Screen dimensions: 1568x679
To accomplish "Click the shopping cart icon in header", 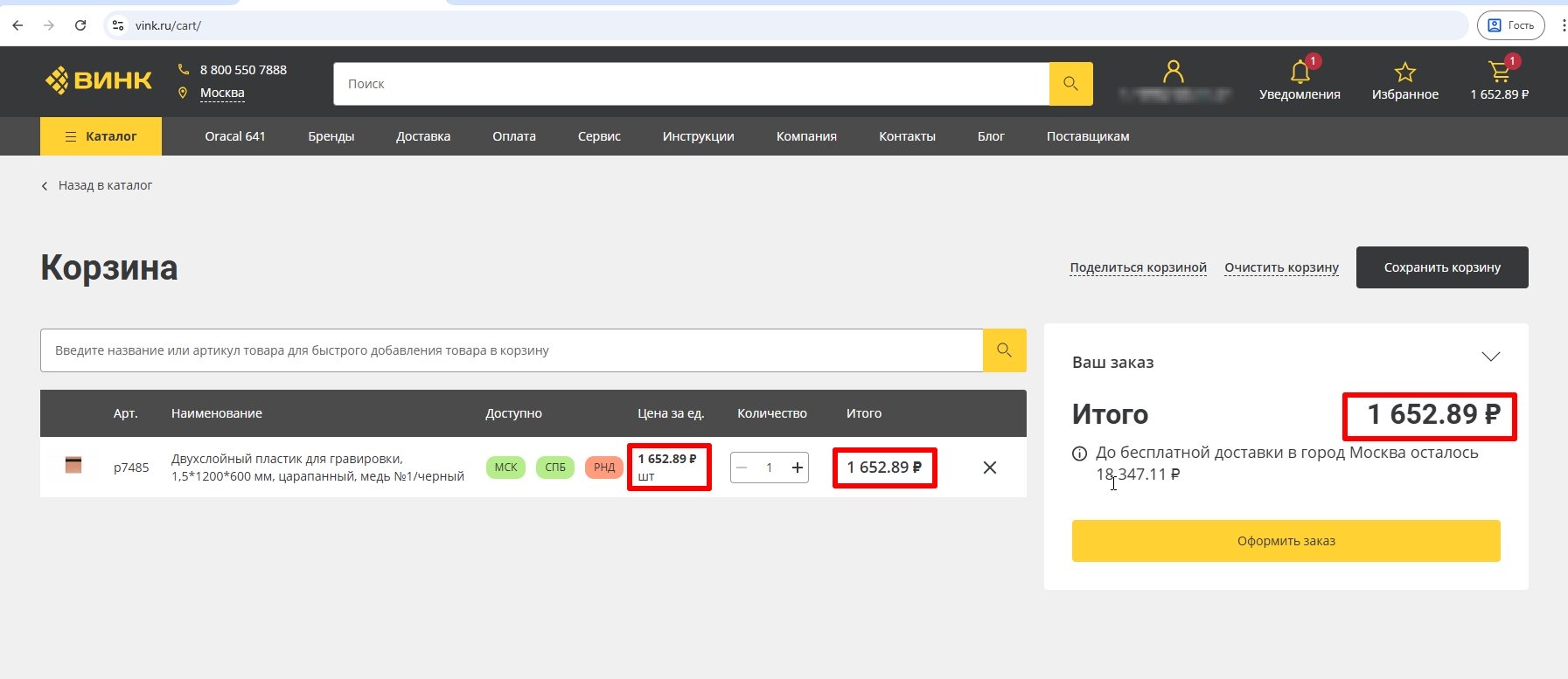I will pos(1500,72).
